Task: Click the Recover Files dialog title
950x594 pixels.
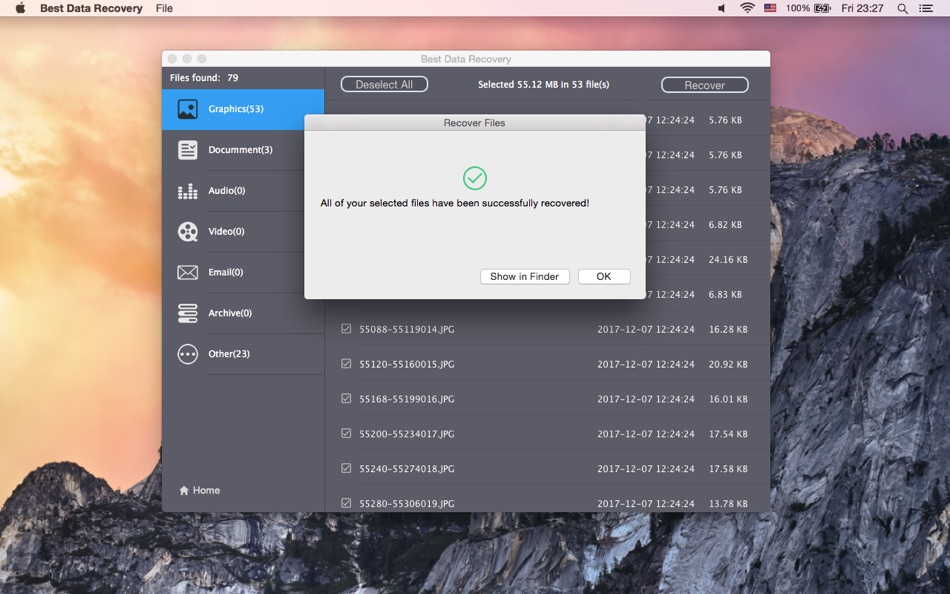Action: click(474, 123)
